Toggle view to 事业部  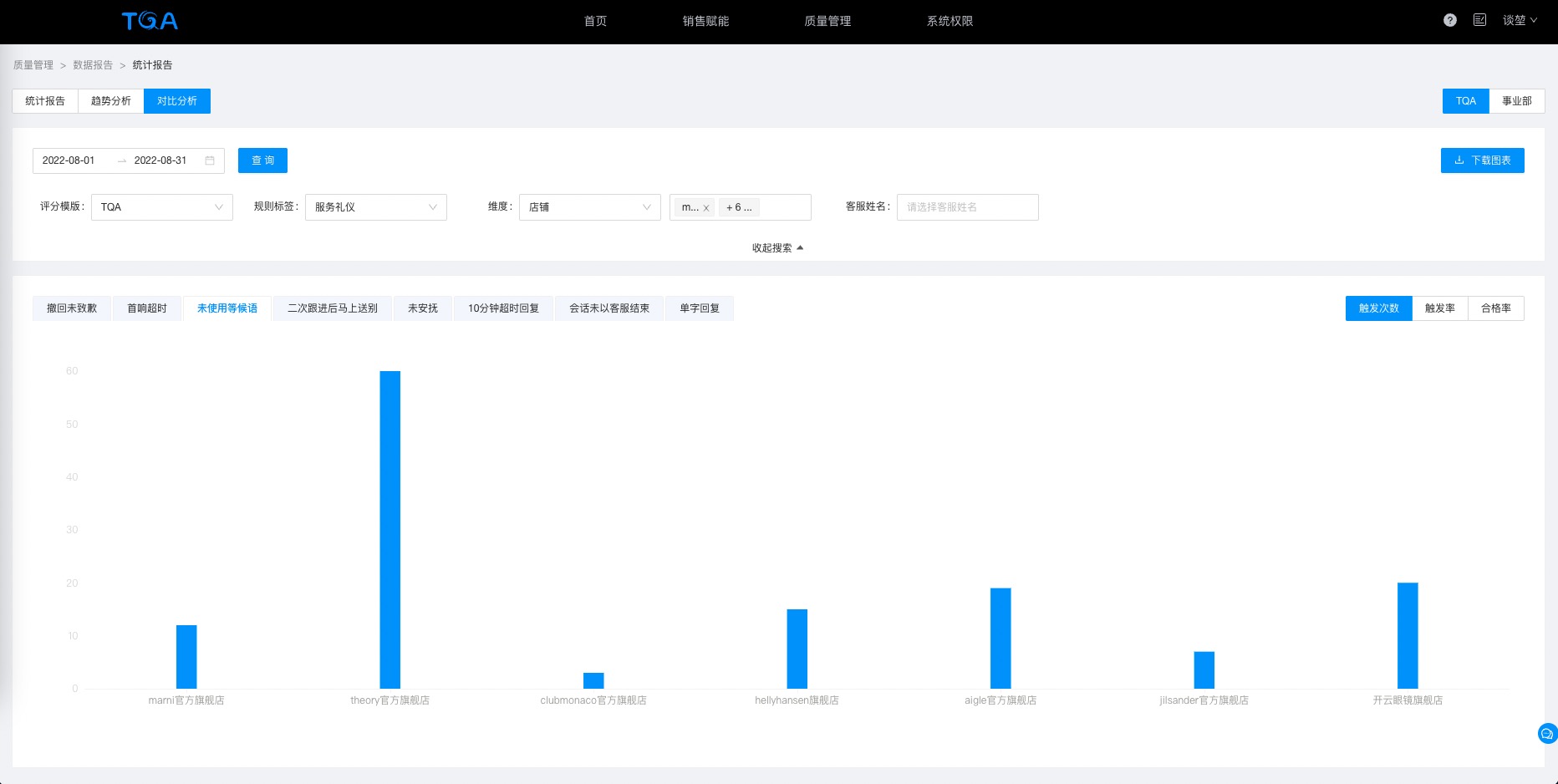[x=1517, y=101]
